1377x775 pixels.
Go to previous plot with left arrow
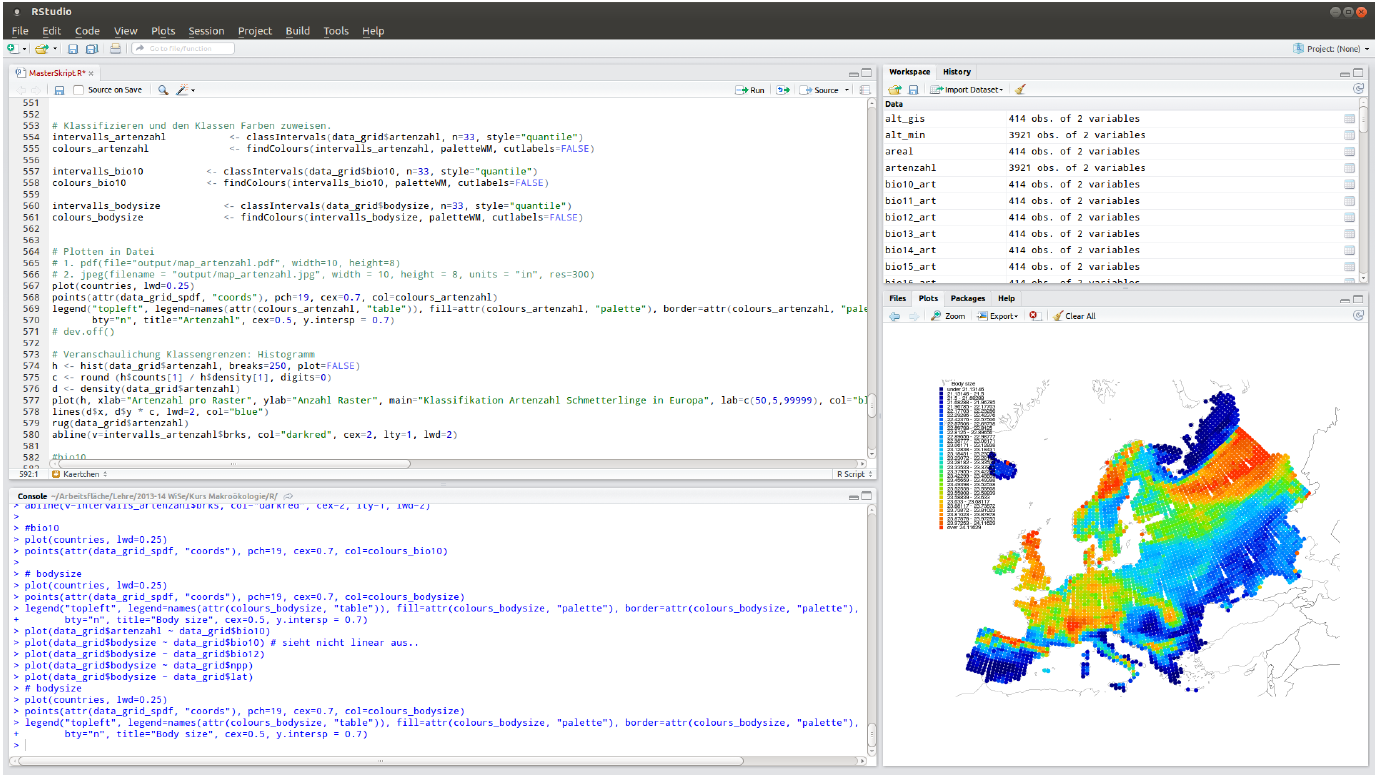coord(895,316)
